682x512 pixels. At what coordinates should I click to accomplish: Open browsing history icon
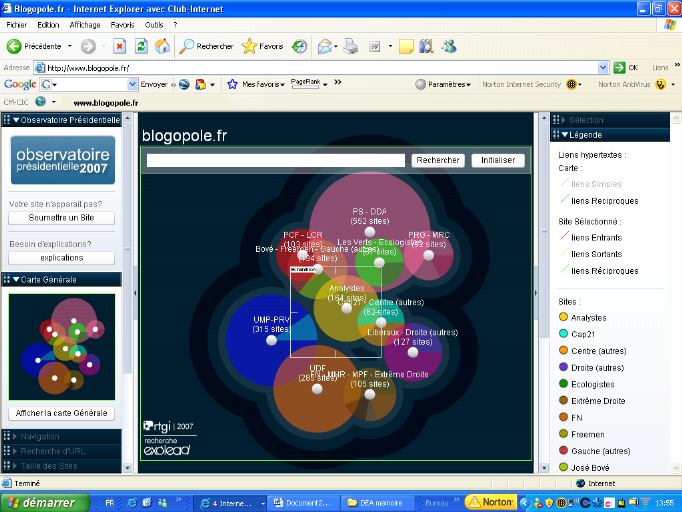[299, 46]
